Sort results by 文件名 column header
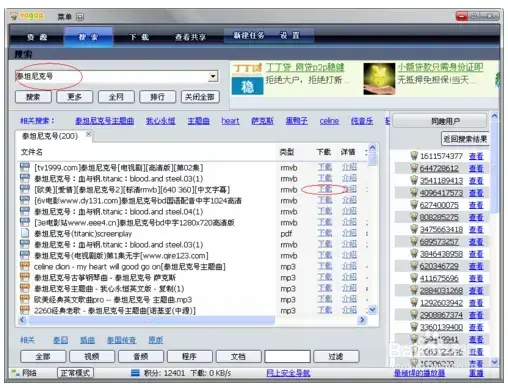508x388 pixels. click(32, 152)
